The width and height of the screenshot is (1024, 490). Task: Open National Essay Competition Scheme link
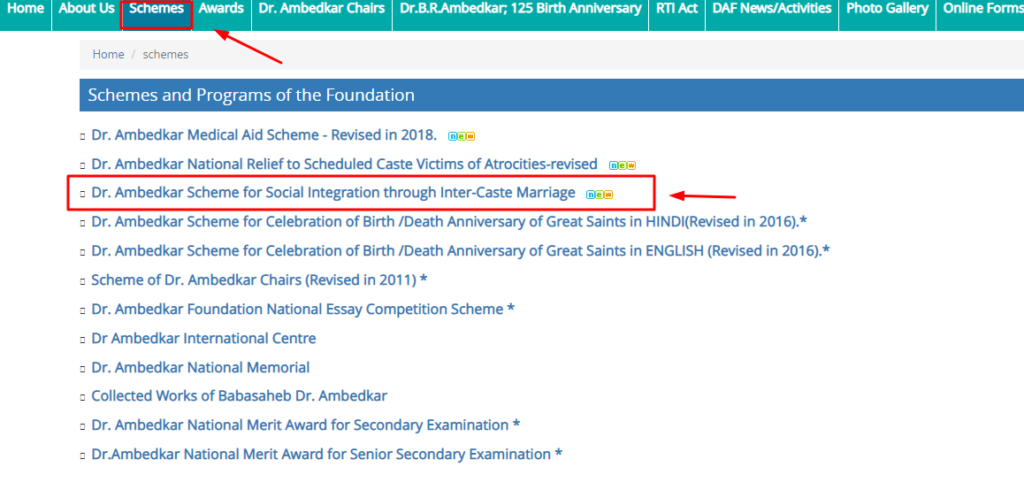point(303,309)
